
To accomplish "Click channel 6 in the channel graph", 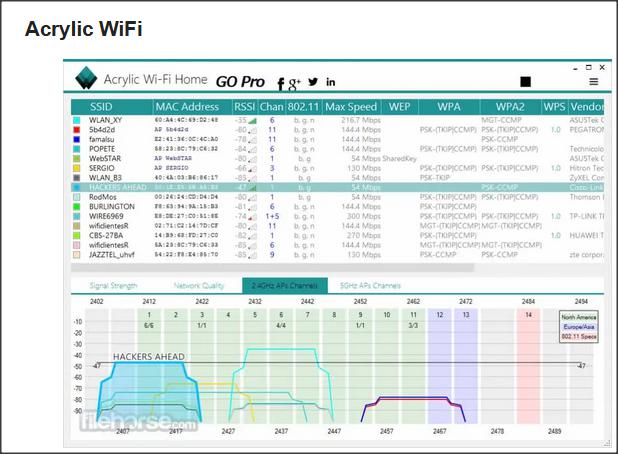I will pos(281,315).
